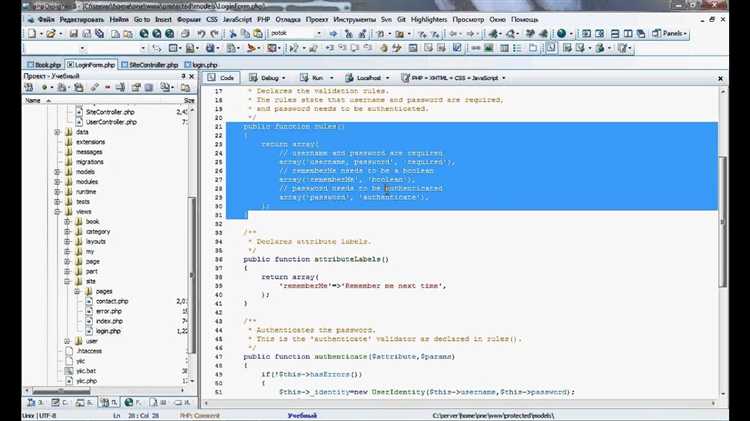Select the .htaccess file in the tree
The height and width of the screenshot is (421, 750).
tap(89, 351)
